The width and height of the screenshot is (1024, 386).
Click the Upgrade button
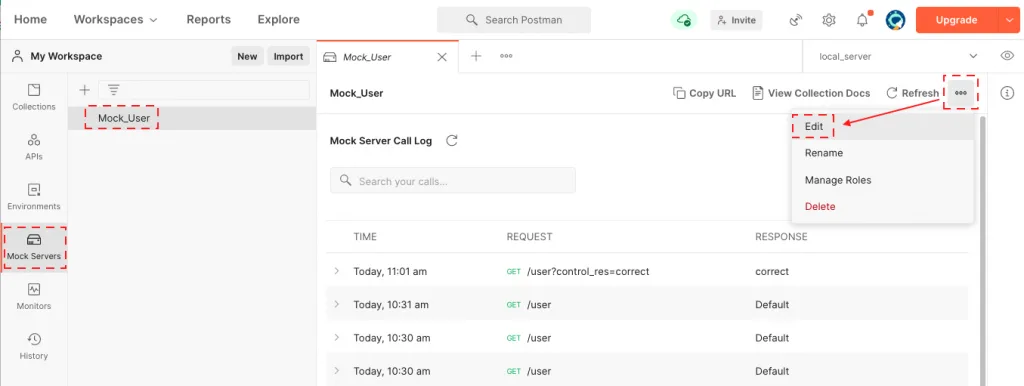pos(956,20)
